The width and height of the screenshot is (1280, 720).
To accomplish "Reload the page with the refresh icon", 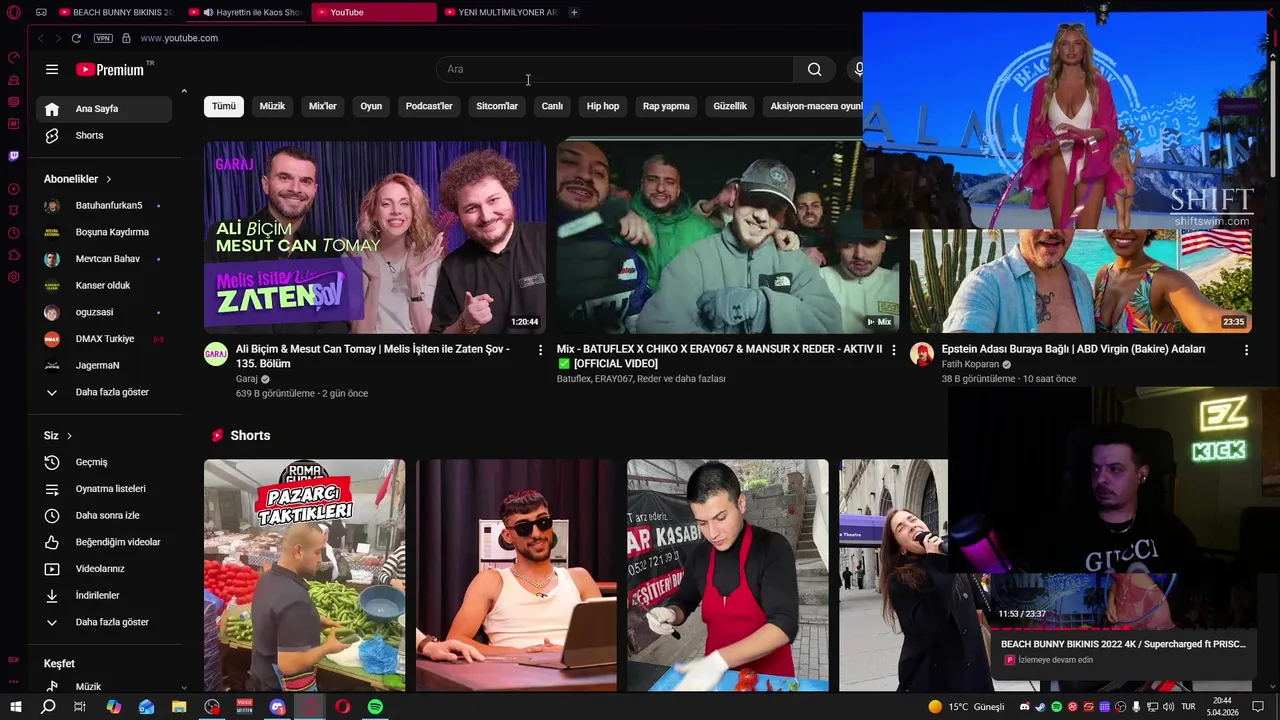I will click(x=76, y=38).
